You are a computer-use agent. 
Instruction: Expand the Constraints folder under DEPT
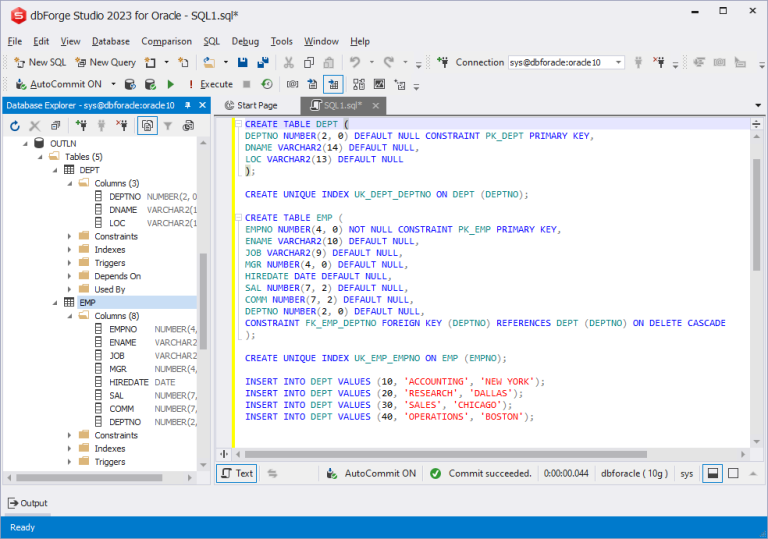(70, 236)
